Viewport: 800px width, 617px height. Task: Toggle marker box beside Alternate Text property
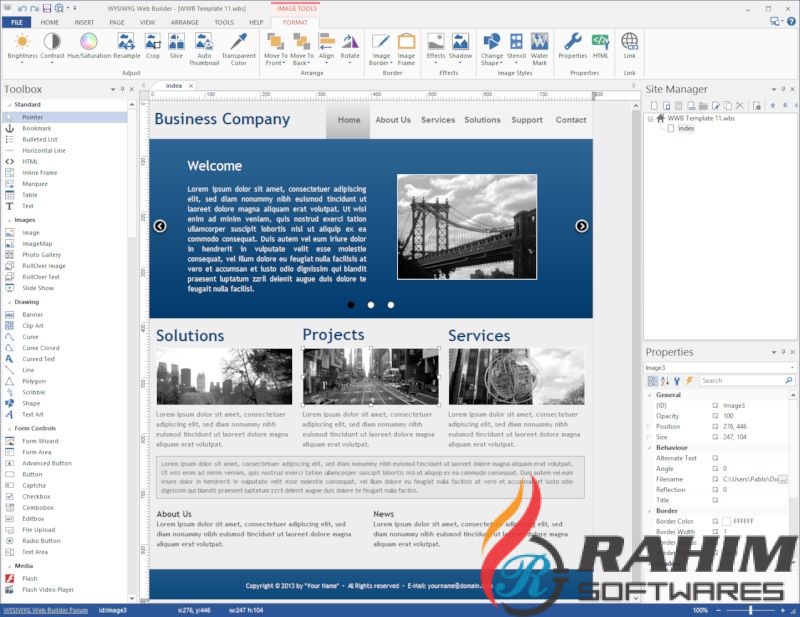click(715, 458)
